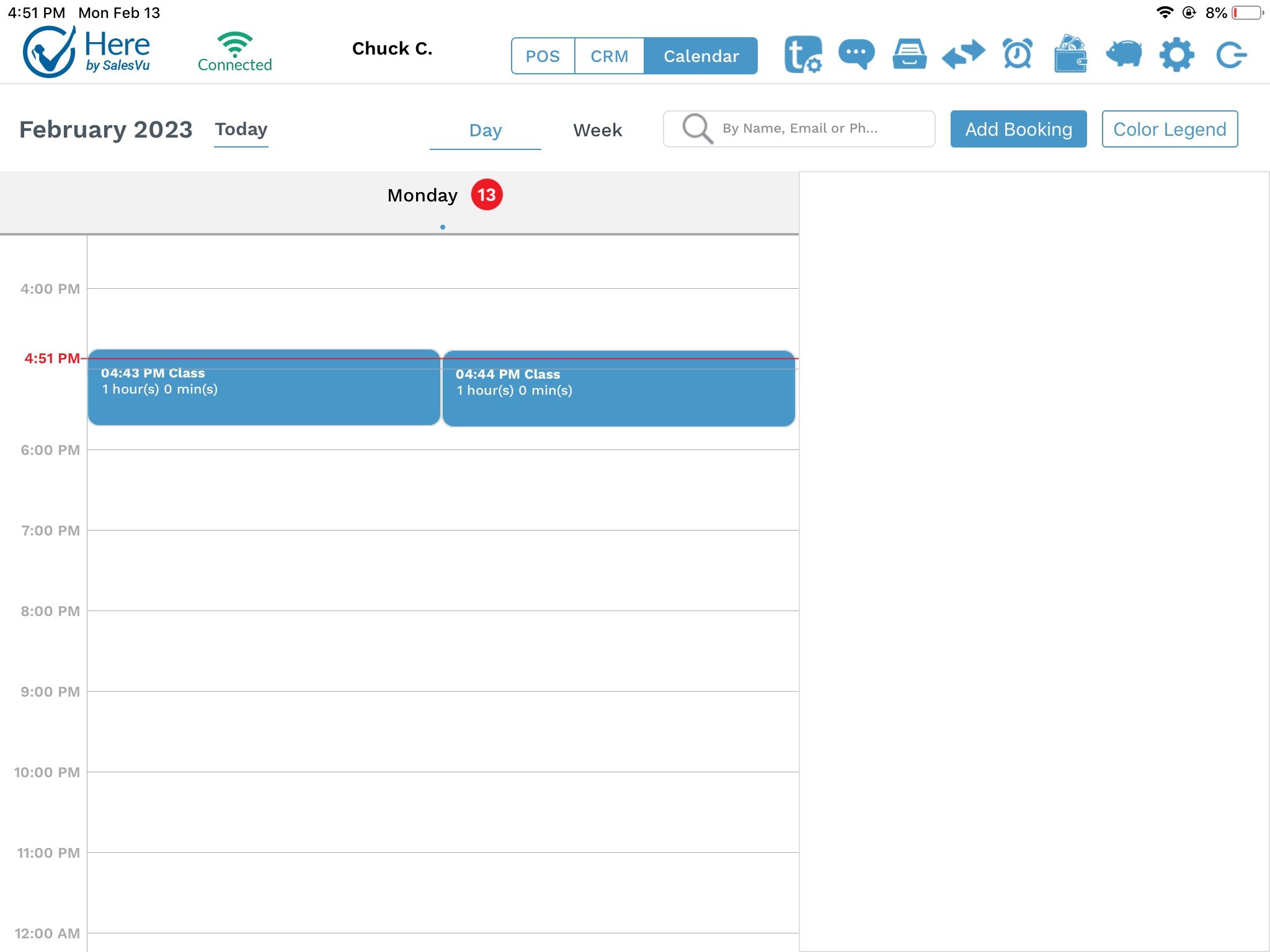Click the February 2023 heading
The height and width of the screenshot is (952, 1270).
click(x=105, y=130)
